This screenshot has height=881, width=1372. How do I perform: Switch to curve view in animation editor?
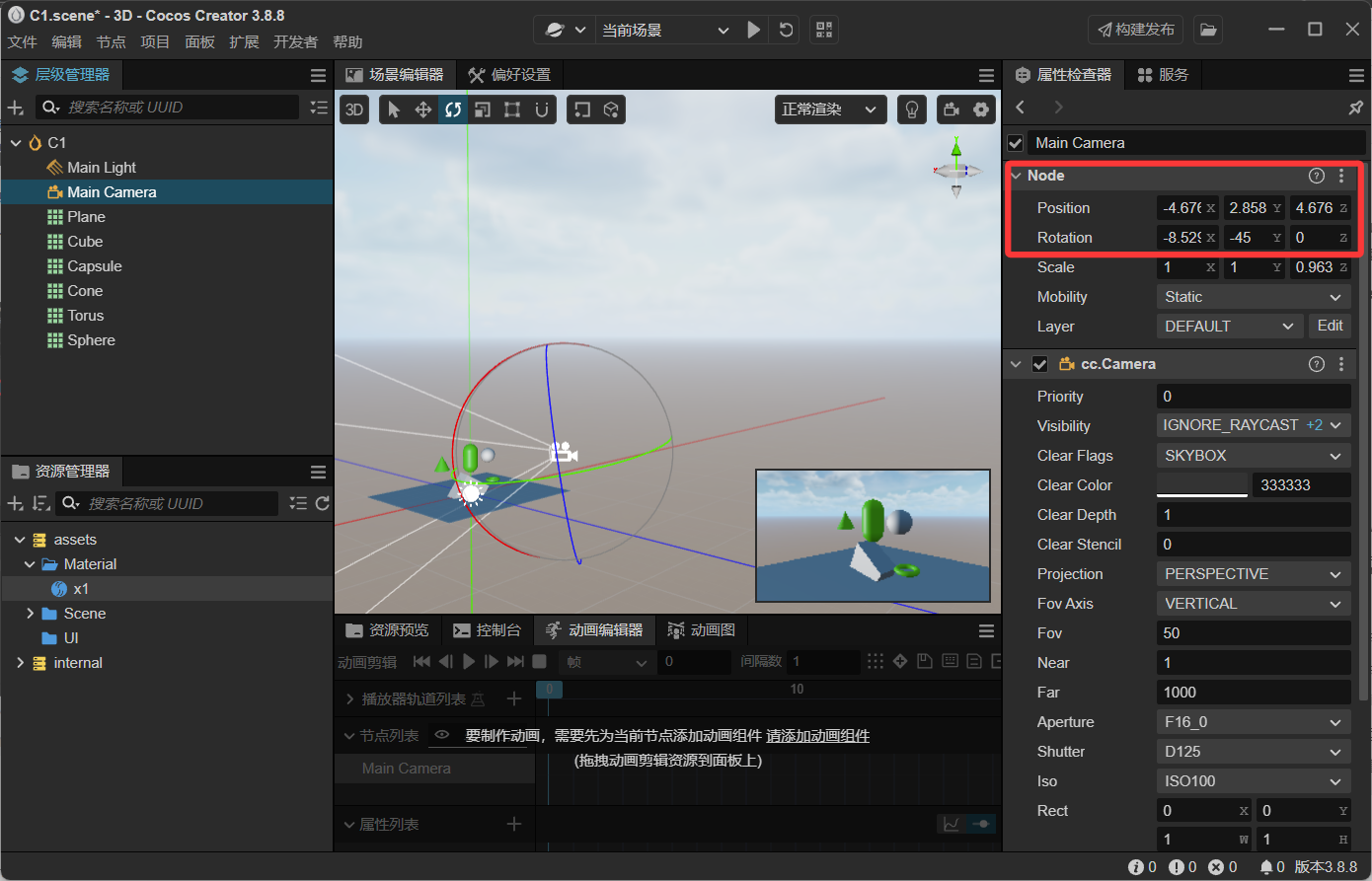(x=952, y=825)
